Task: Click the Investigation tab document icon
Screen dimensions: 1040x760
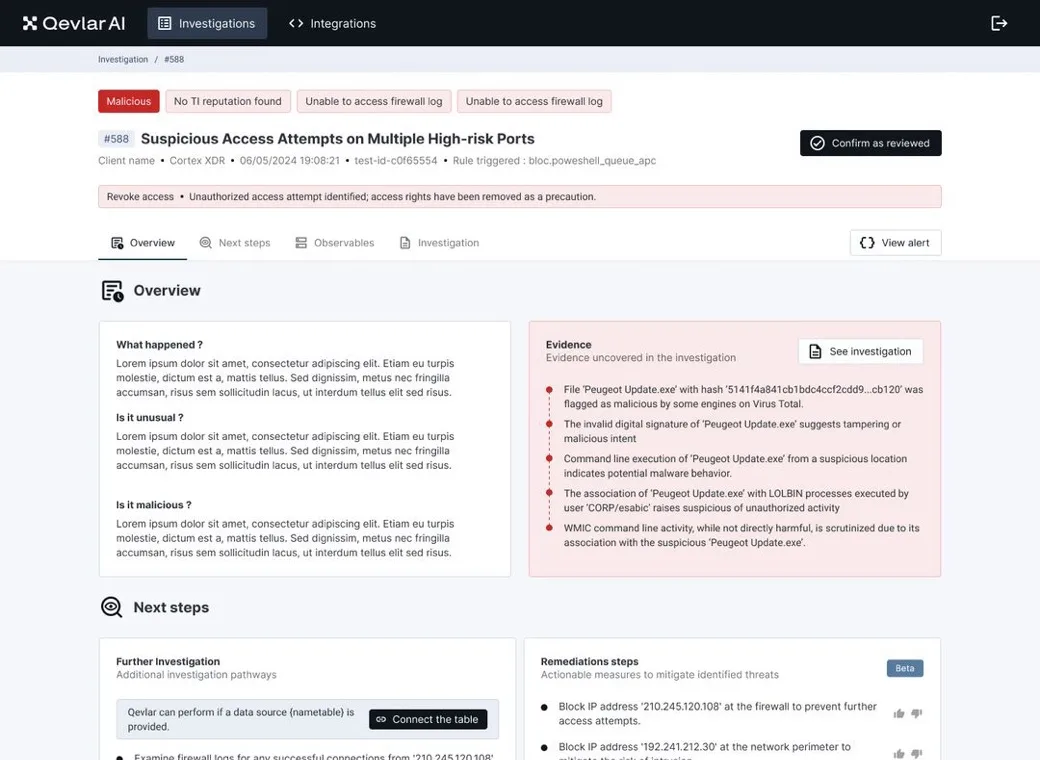Action: coord(405,243)
